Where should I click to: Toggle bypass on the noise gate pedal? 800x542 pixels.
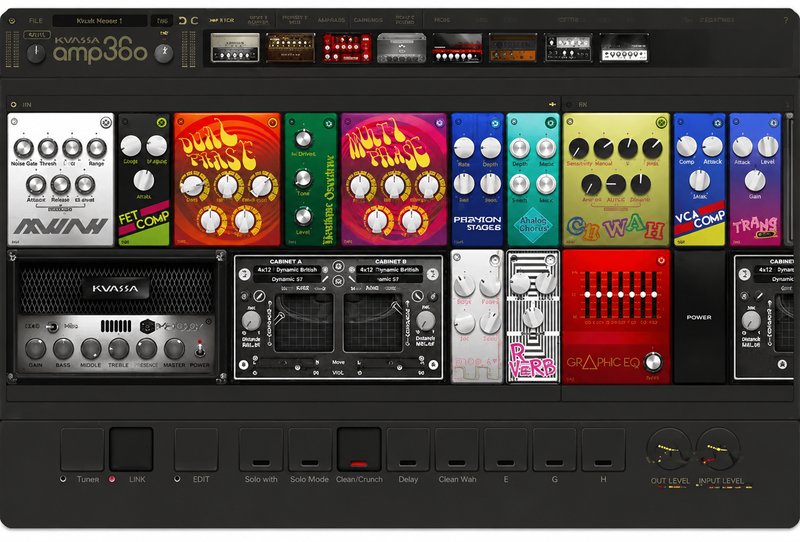tap(106, 122)
